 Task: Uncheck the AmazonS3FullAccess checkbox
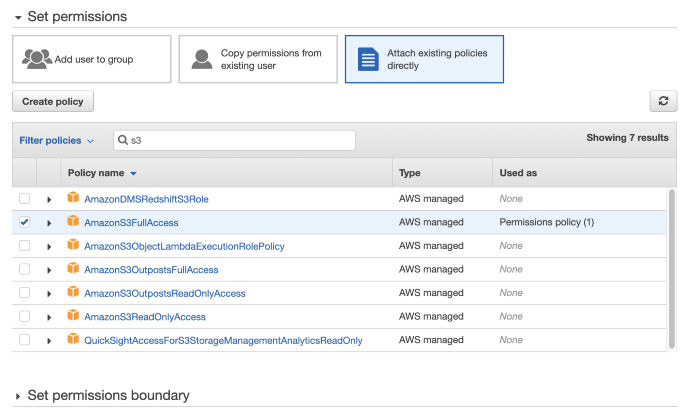tap(25, 222)
